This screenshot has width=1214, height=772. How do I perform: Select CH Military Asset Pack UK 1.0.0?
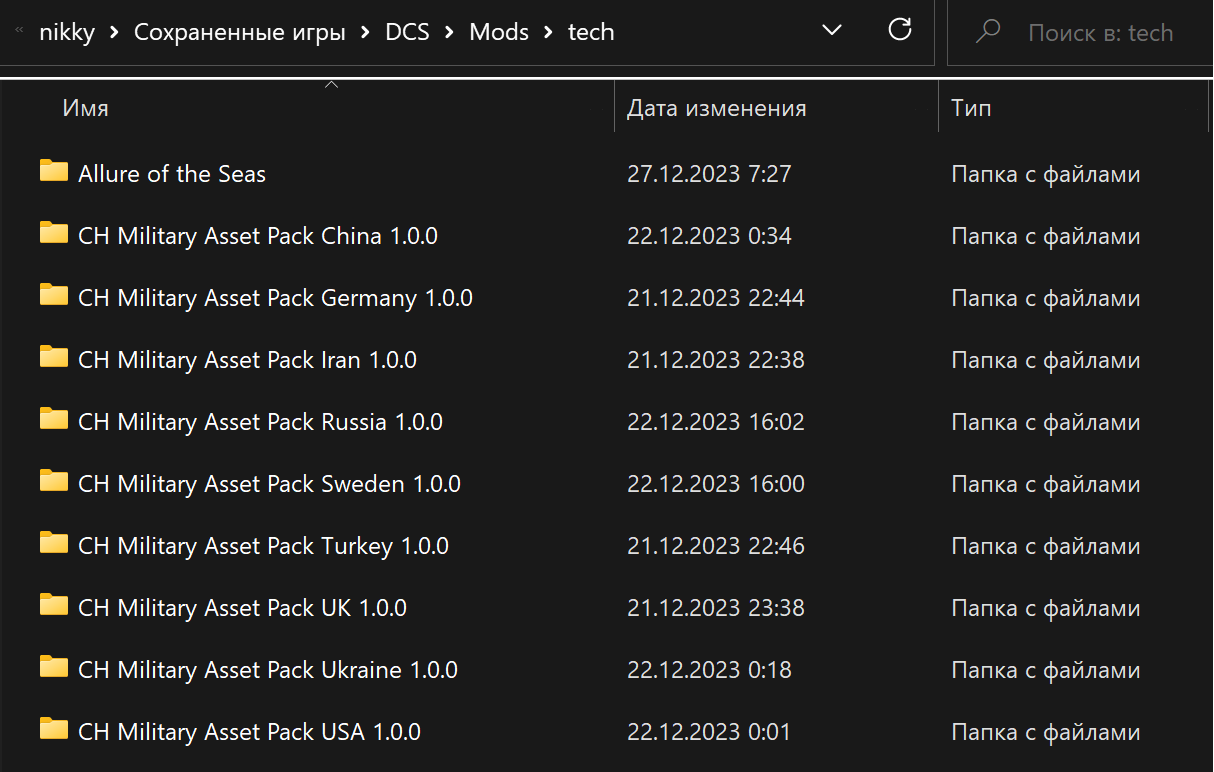[242, 608]
